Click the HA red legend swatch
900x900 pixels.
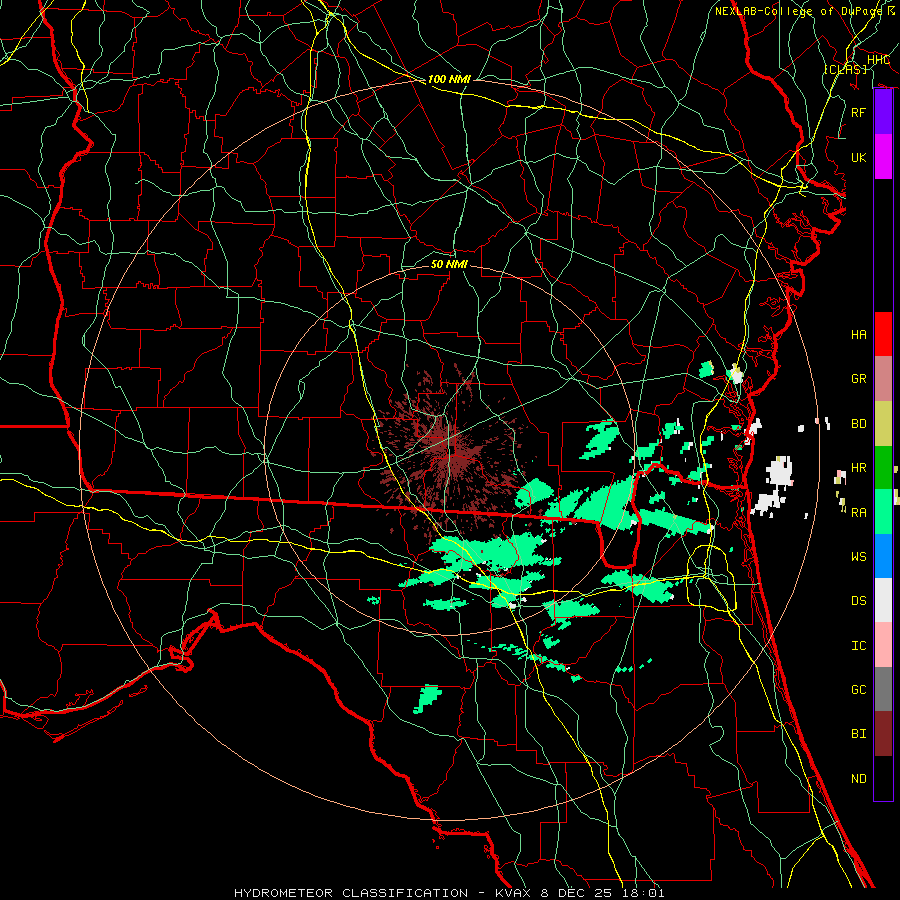click(883, 334)
